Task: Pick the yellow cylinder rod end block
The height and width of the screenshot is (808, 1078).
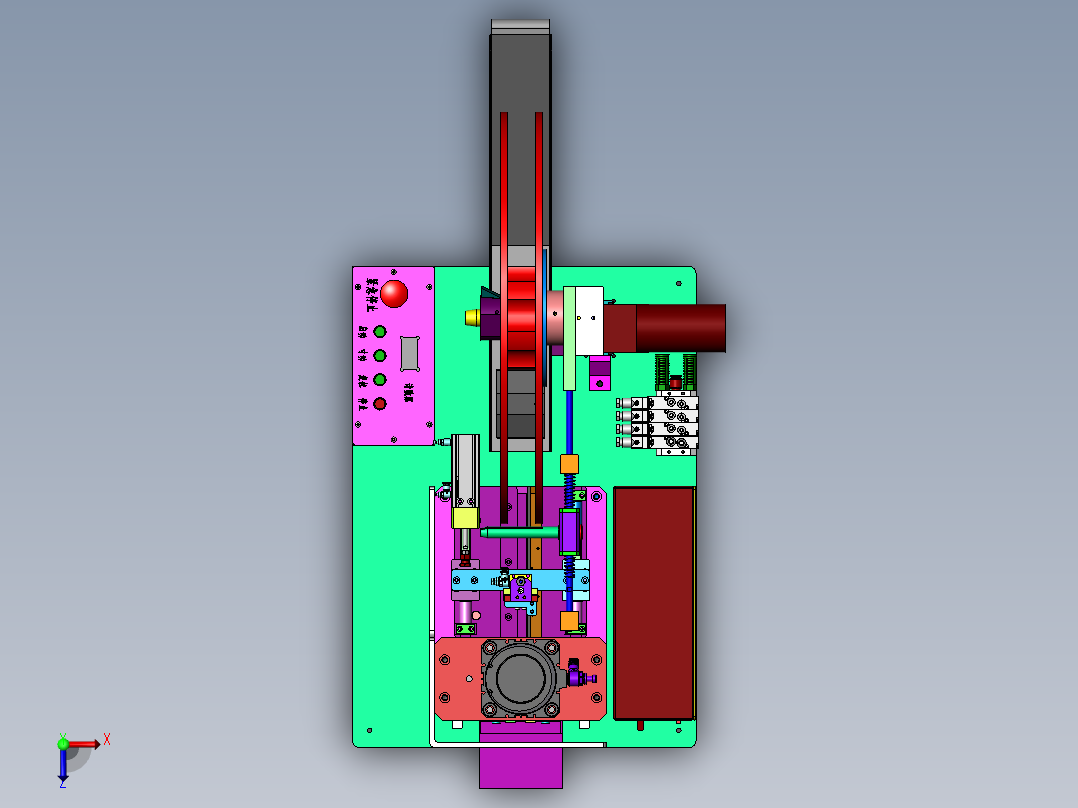Action: pyautogui.click(x=465, y=518)
